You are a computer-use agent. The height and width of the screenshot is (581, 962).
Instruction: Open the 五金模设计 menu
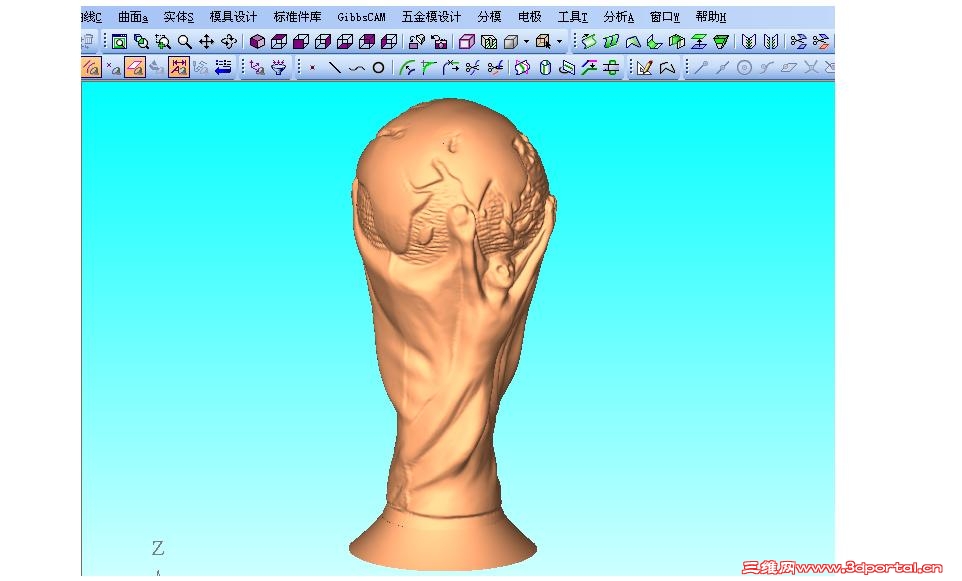pyautogui.click(x=431, y=17)
